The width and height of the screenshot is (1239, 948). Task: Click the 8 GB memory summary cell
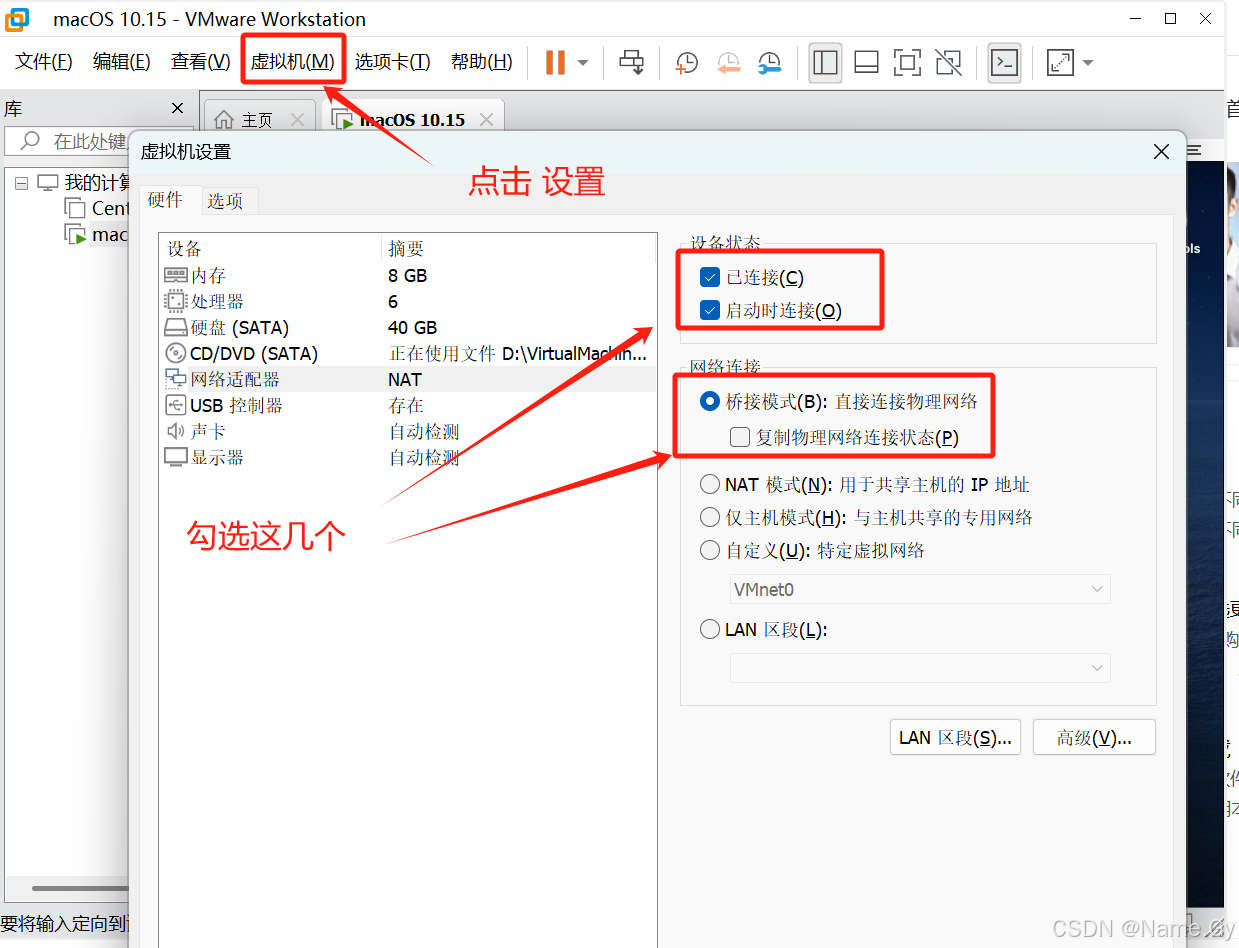click(x=408, y=275)
